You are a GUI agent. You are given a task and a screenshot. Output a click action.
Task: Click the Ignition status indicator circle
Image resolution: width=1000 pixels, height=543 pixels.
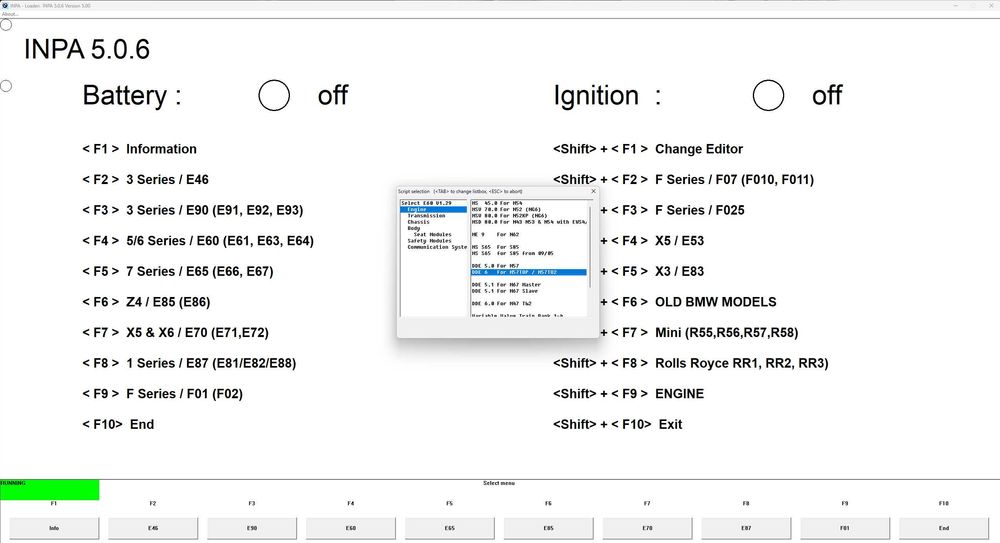768,96
